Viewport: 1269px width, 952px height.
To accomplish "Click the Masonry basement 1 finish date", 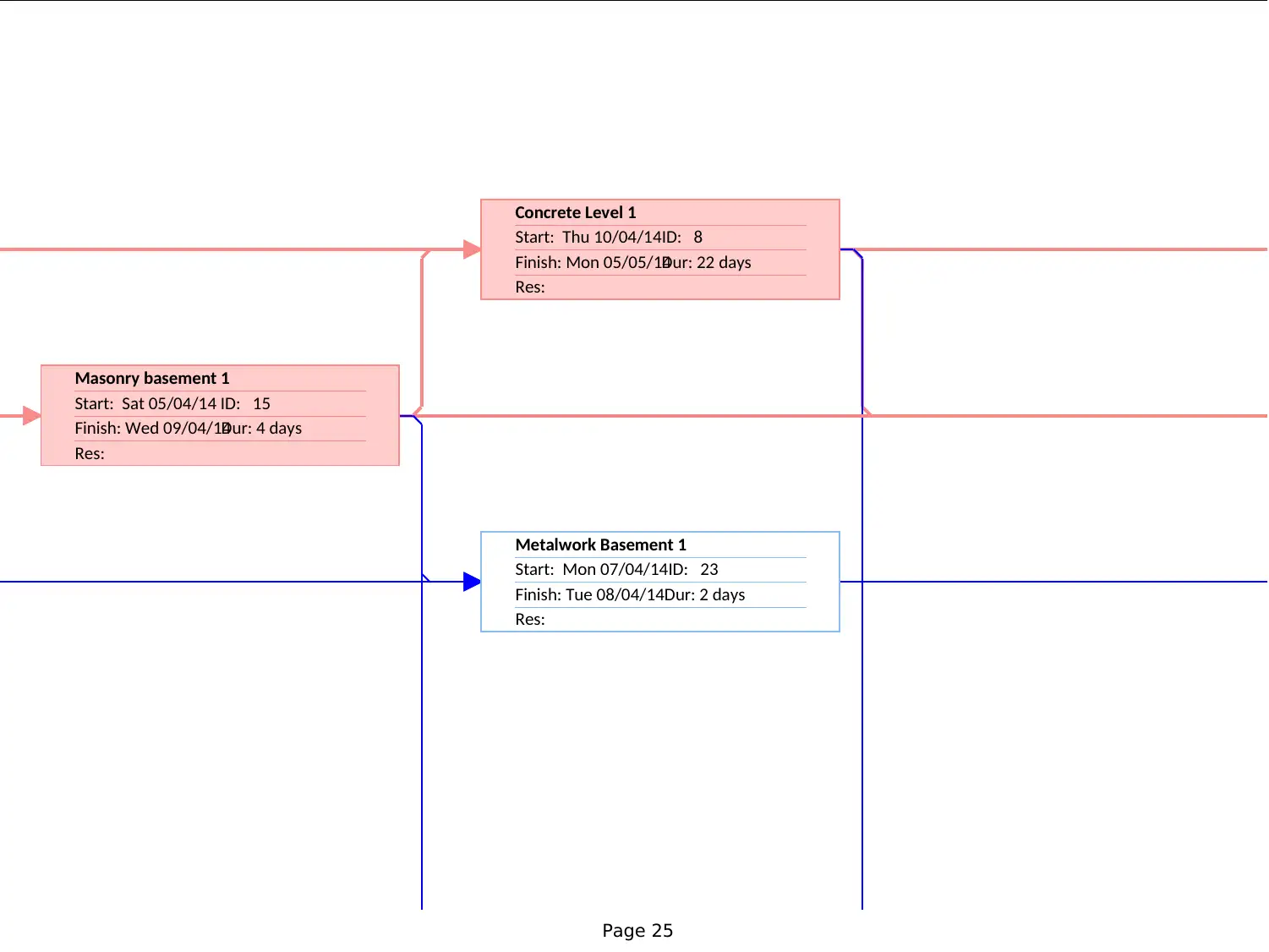I will 177,429.
